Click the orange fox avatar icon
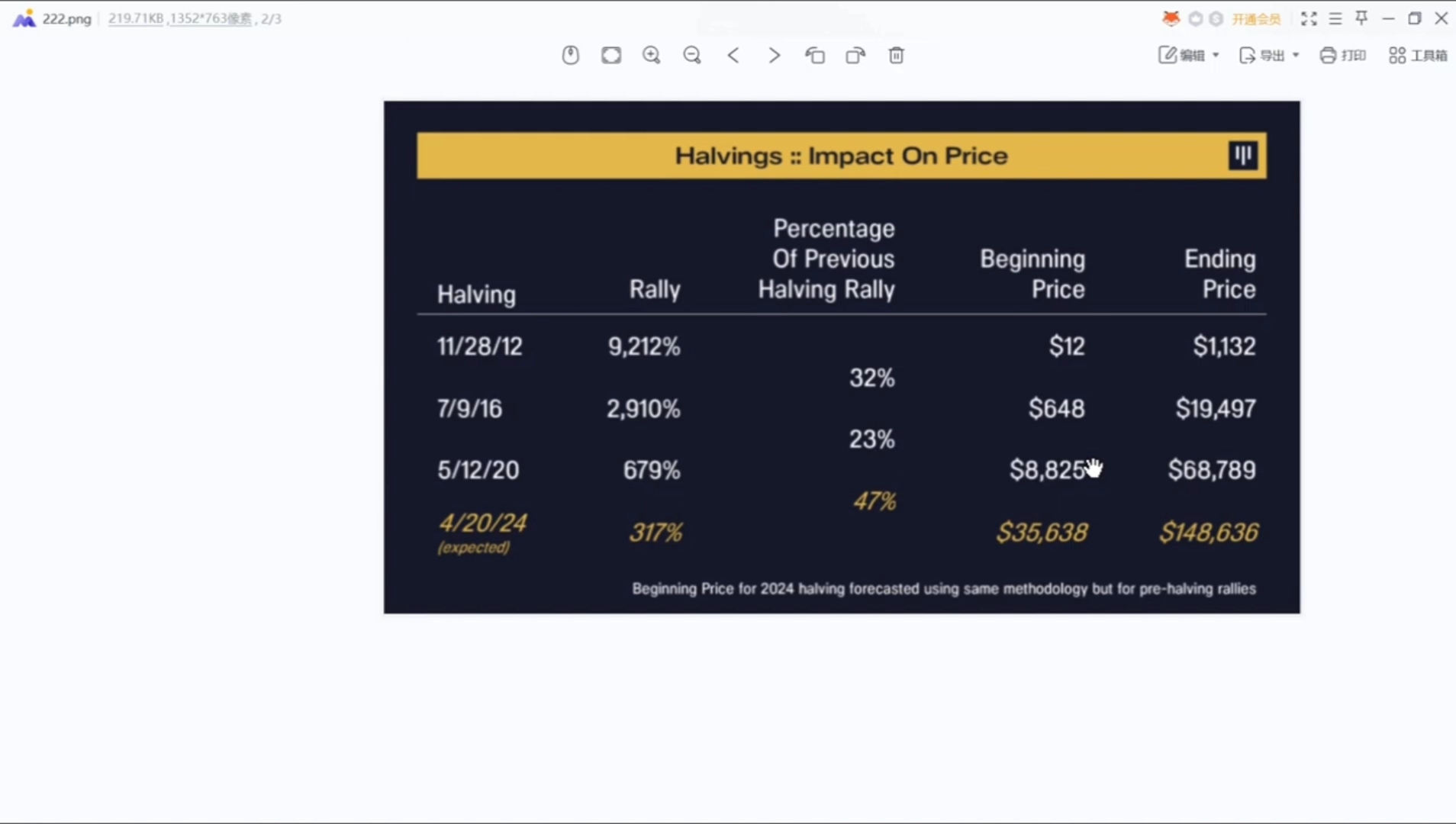 [1171, 18]
